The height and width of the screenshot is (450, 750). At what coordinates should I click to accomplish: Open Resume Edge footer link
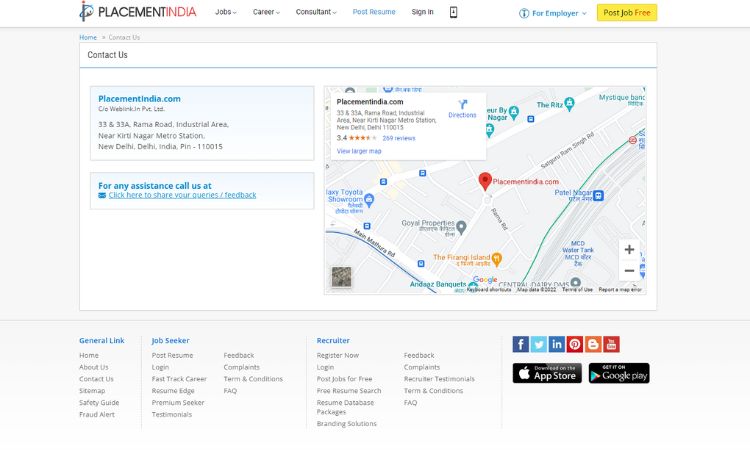[x=173, y=391]
